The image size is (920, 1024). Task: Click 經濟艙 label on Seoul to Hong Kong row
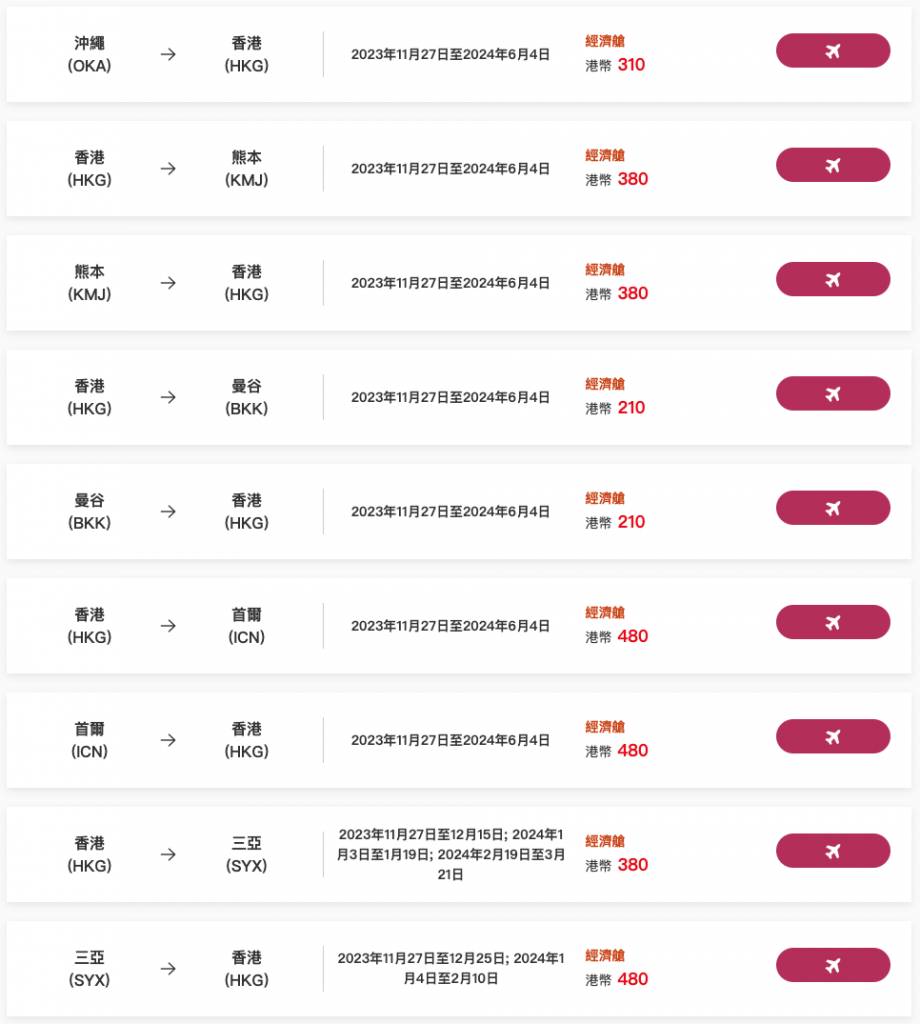(605, 727)
